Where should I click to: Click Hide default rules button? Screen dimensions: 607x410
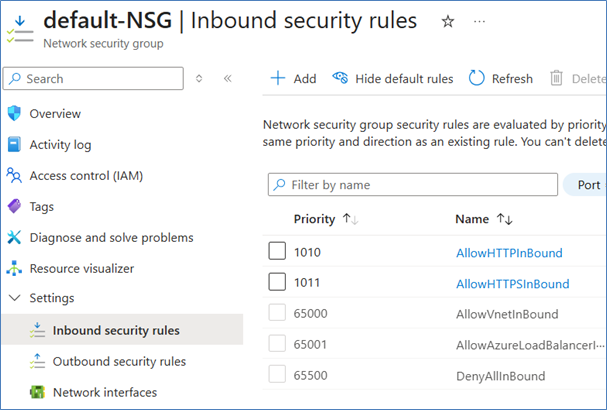pos(393,78)
